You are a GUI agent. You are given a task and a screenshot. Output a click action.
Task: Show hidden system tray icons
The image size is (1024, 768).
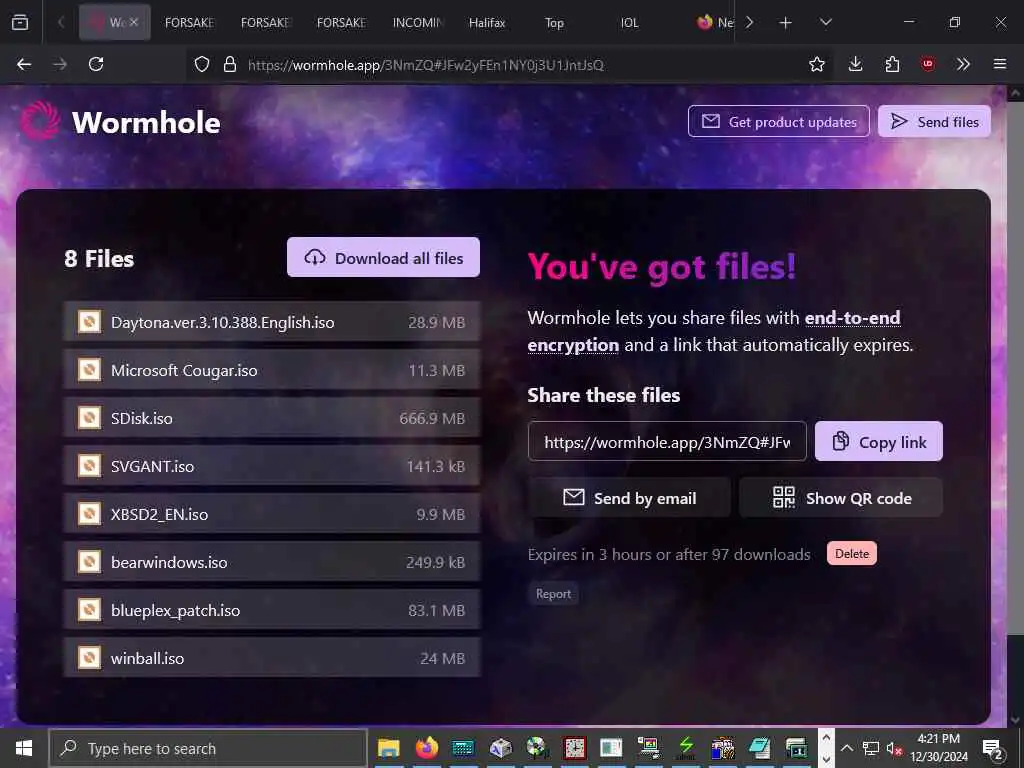coord(846,748)
